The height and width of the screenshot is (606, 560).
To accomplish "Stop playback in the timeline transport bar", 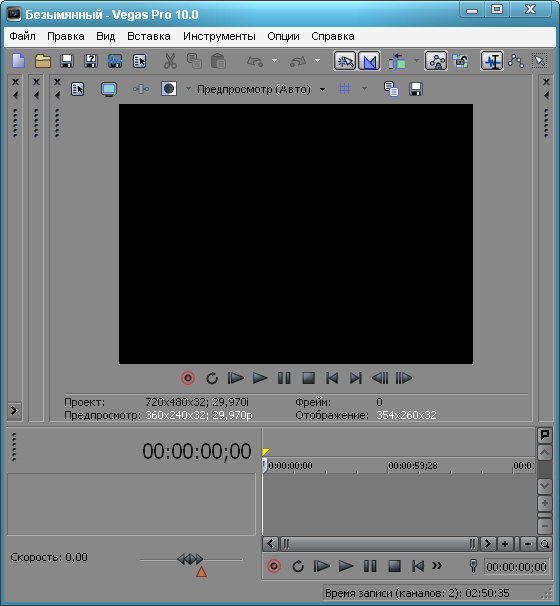I will 394,566.
